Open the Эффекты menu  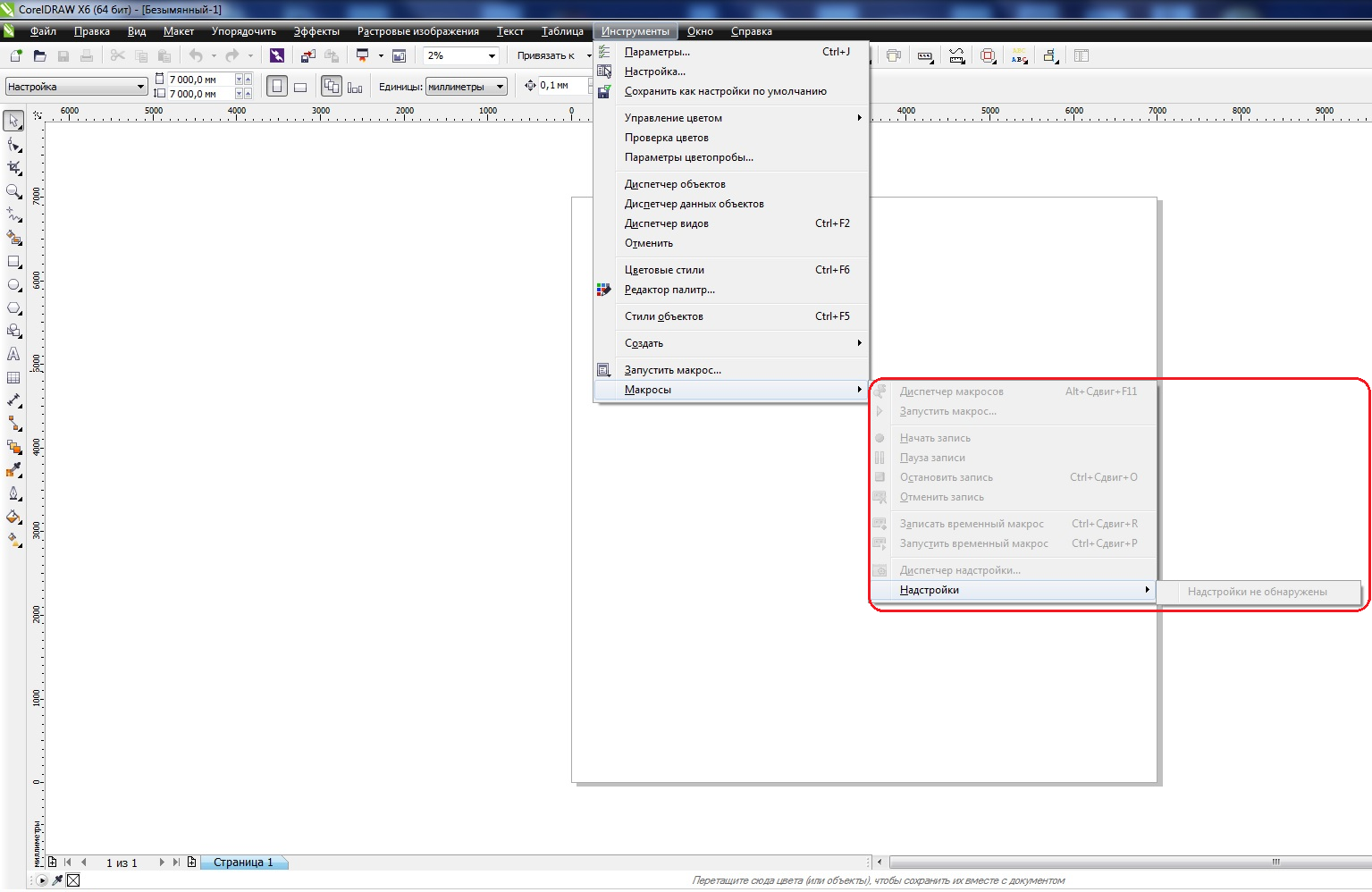tap(316, 31)
